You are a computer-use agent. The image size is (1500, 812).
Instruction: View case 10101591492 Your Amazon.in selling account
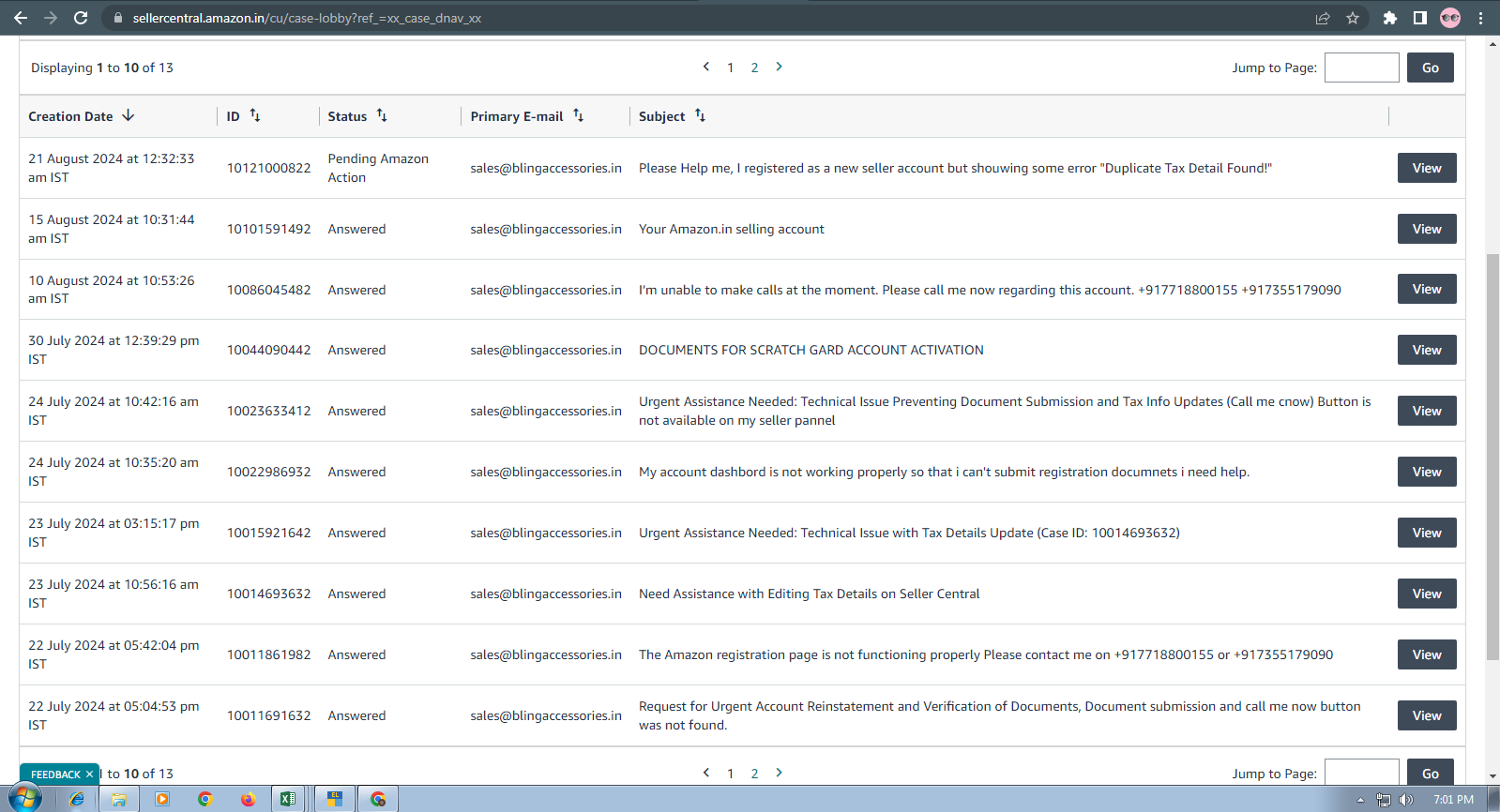[1427, 229]
